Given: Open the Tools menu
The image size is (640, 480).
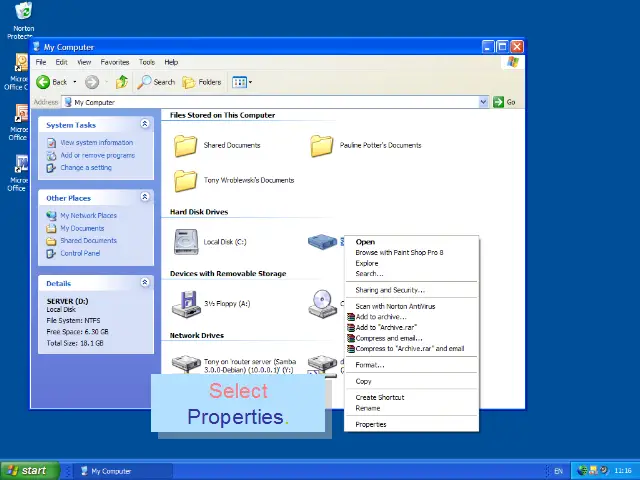Looking at the screenshot, I should (x=147, y=62).
